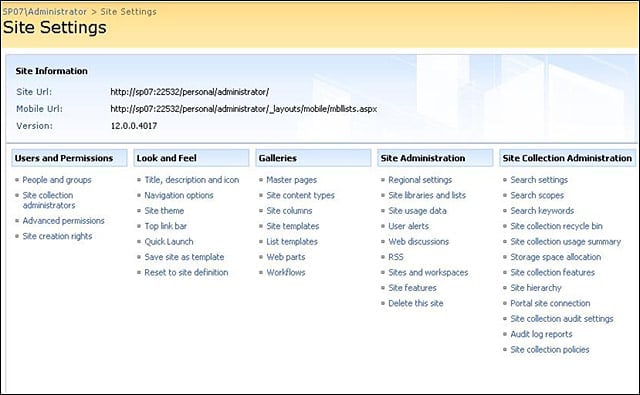This screenshot has height=395, width=640.
Task: Open User alerts
Action: click(409, 226)
